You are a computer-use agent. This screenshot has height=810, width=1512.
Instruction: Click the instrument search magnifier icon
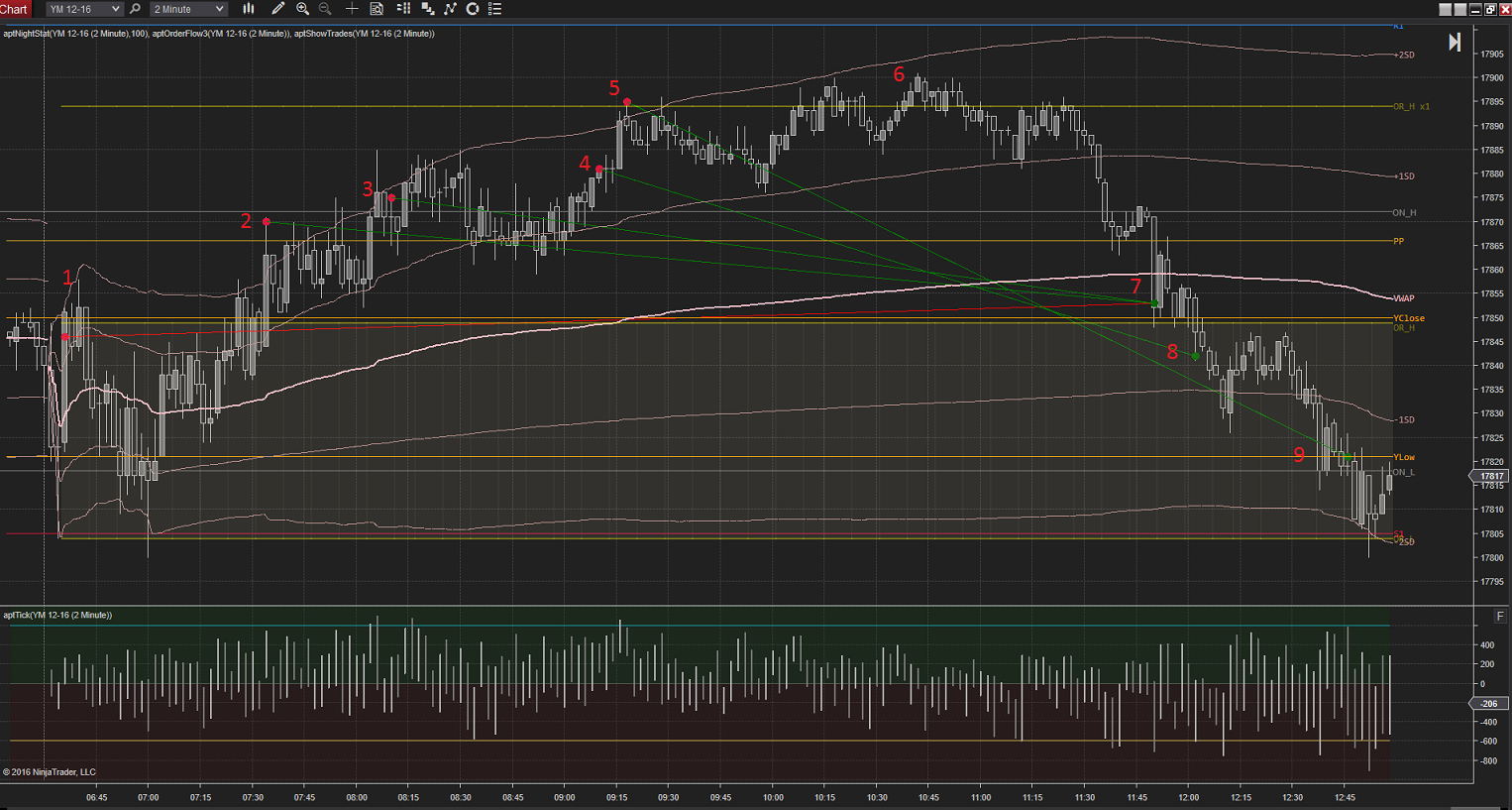click(136, 9)
